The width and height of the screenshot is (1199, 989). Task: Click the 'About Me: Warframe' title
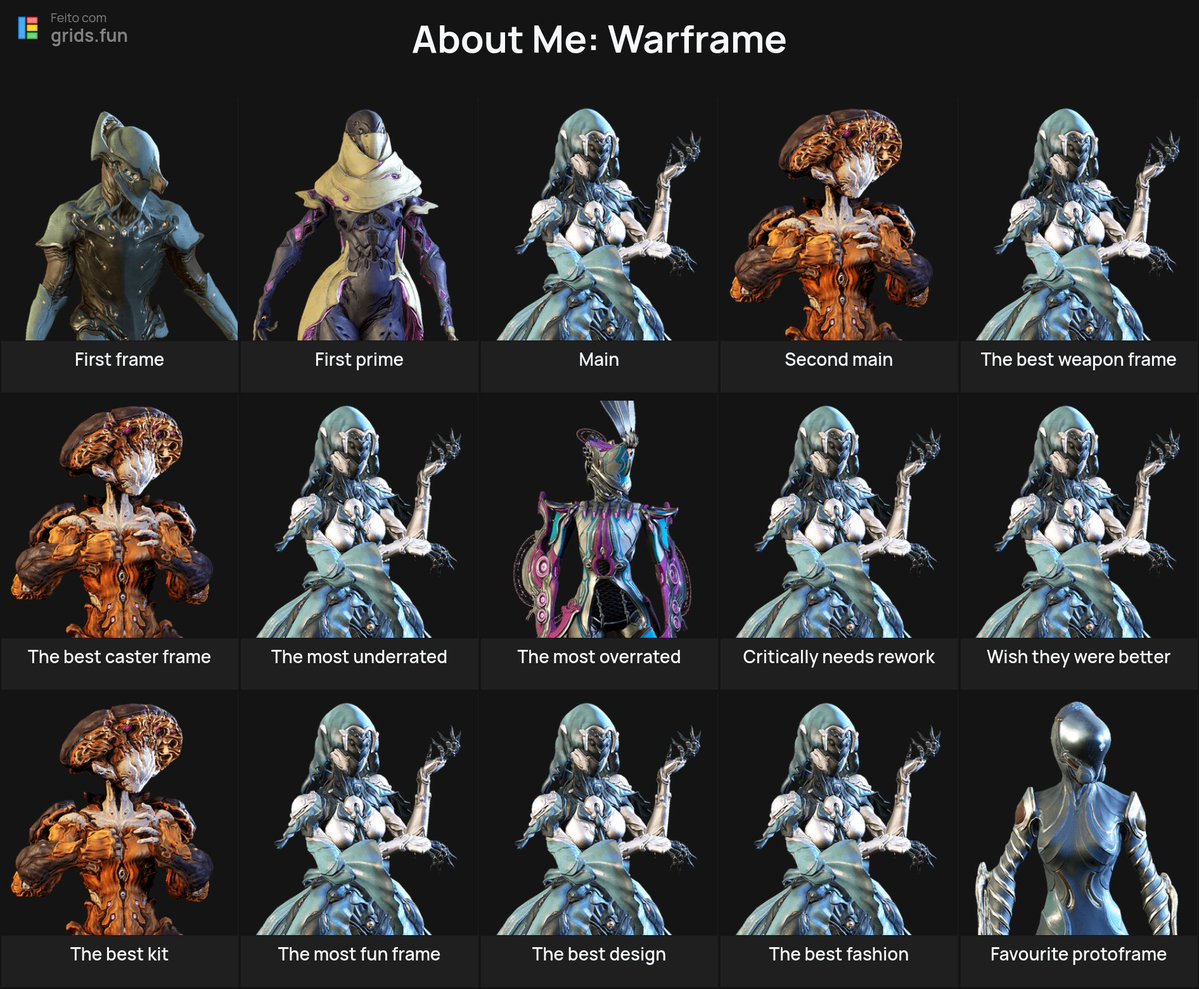(x=599, y=39)
